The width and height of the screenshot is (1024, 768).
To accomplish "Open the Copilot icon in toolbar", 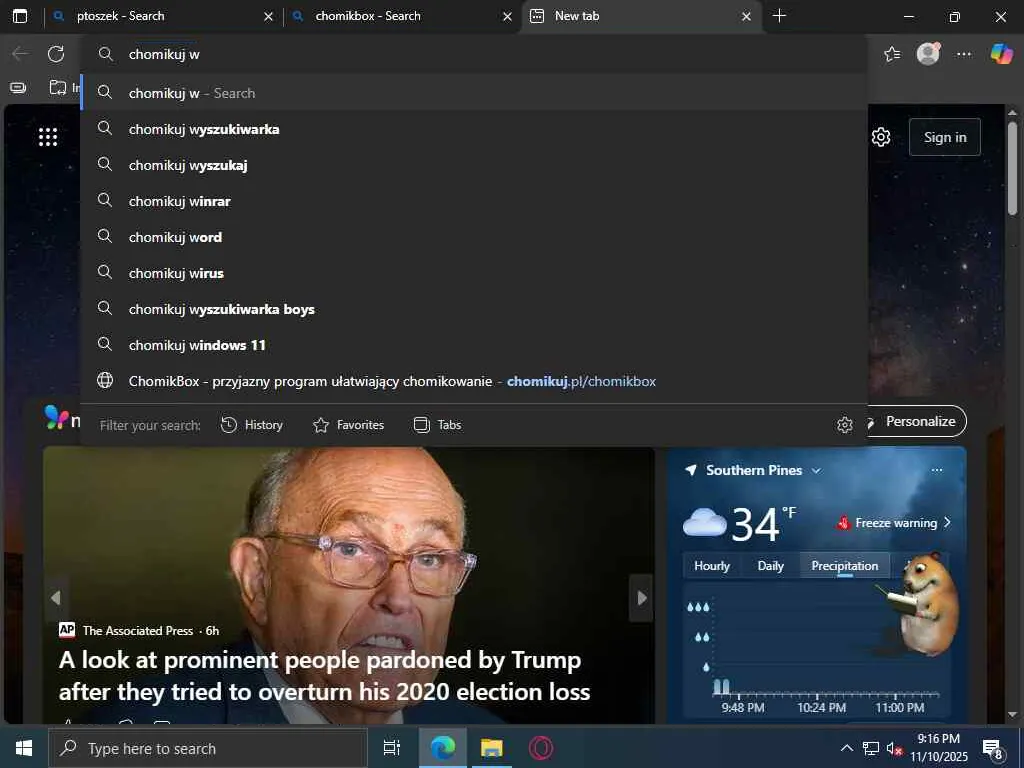I will 1001,54.
